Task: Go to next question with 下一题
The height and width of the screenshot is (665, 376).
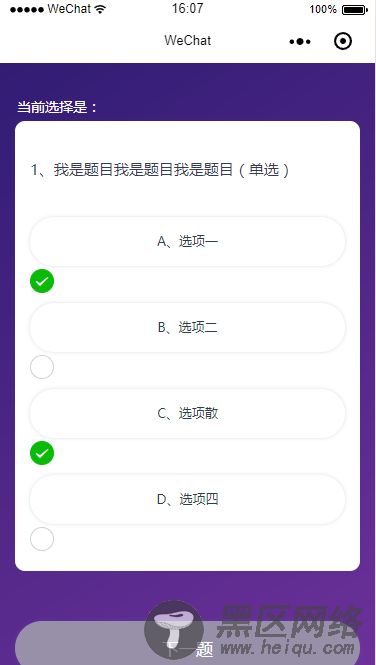Action: [x=187, y=643]
